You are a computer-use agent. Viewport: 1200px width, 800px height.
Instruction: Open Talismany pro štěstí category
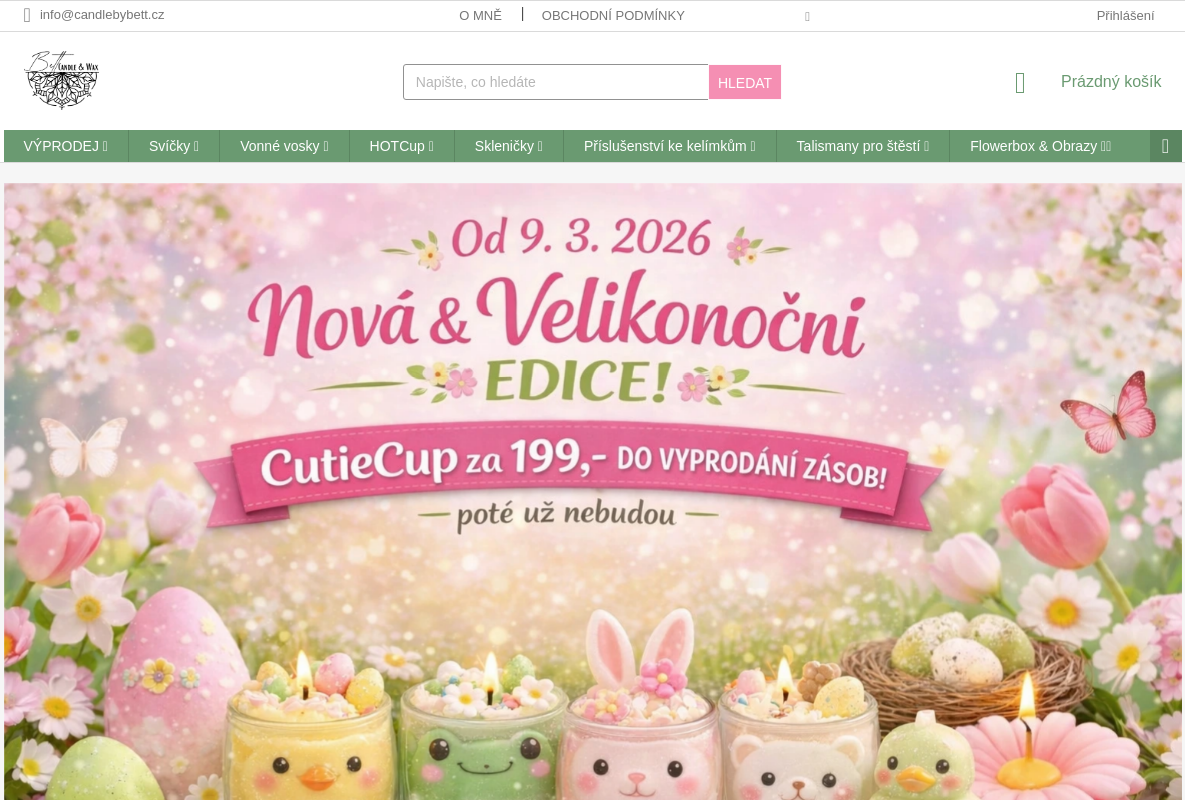[863, 146]
